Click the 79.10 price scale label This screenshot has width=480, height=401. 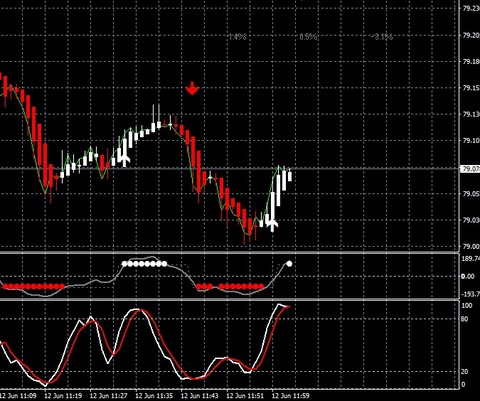[x=471, y=141]
